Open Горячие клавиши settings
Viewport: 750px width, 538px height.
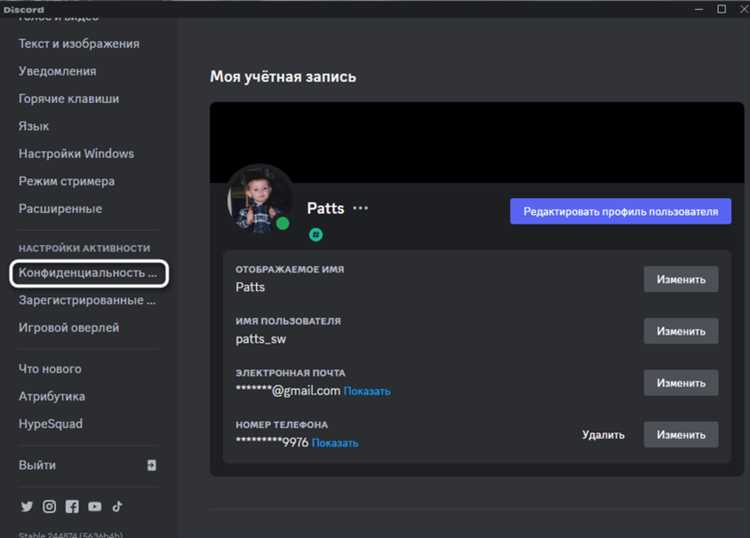[x=69, y=99]
